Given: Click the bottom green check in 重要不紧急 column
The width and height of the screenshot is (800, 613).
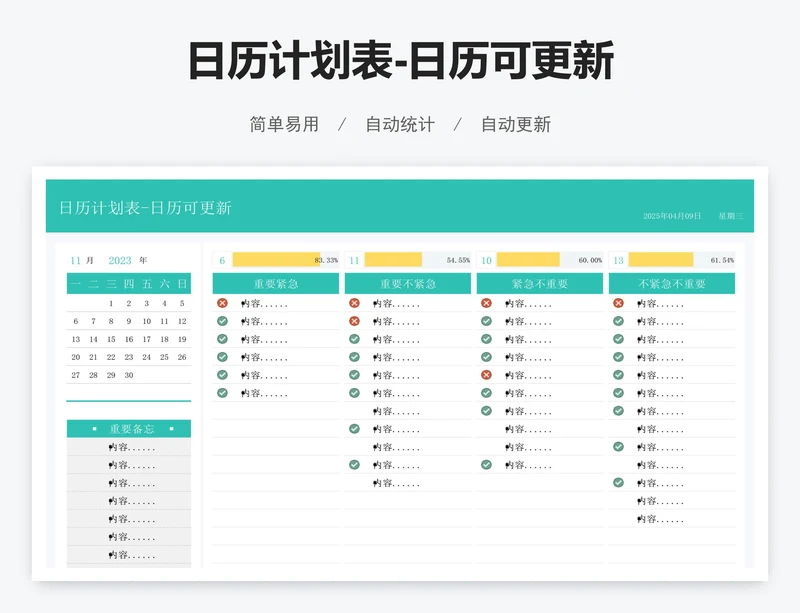Looking at the screenshot, I should pyautogui.click(x=354, y=464).
